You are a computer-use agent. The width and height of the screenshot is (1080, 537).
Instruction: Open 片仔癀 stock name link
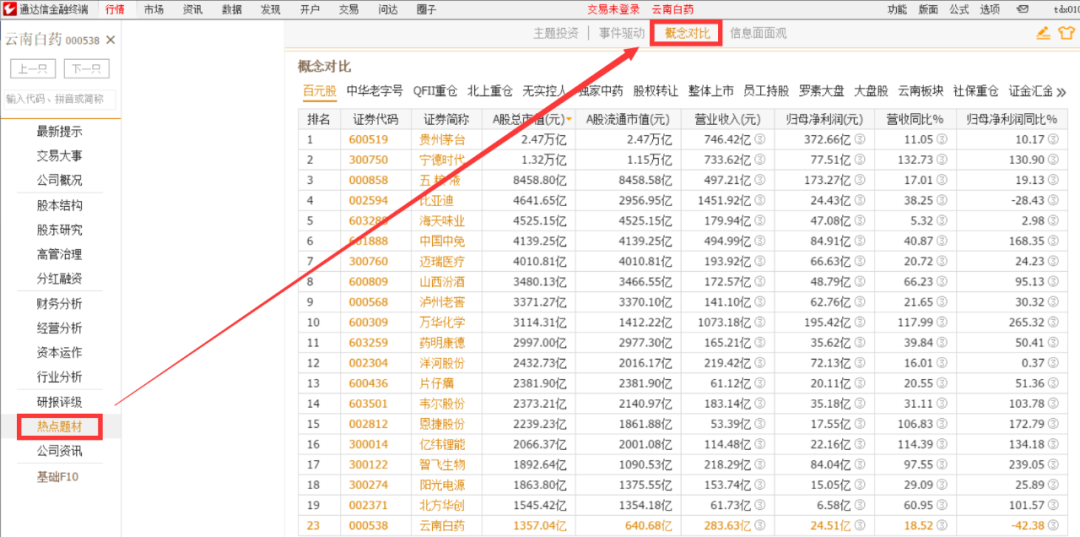pos(437,383)
